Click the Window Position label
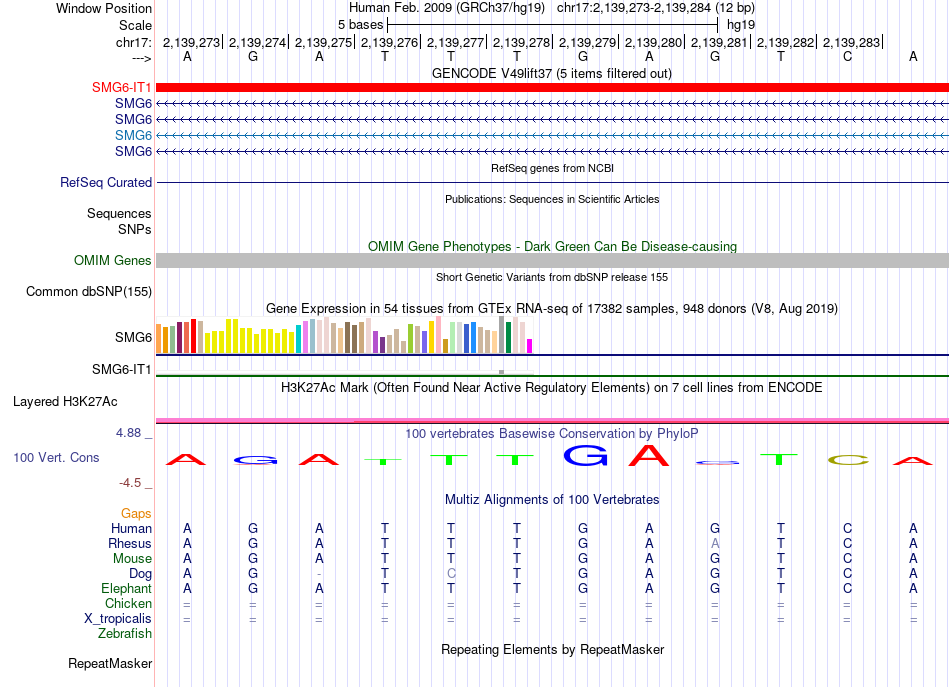The height and width of the screenshot is (687, 950). (x=104, y=8)
